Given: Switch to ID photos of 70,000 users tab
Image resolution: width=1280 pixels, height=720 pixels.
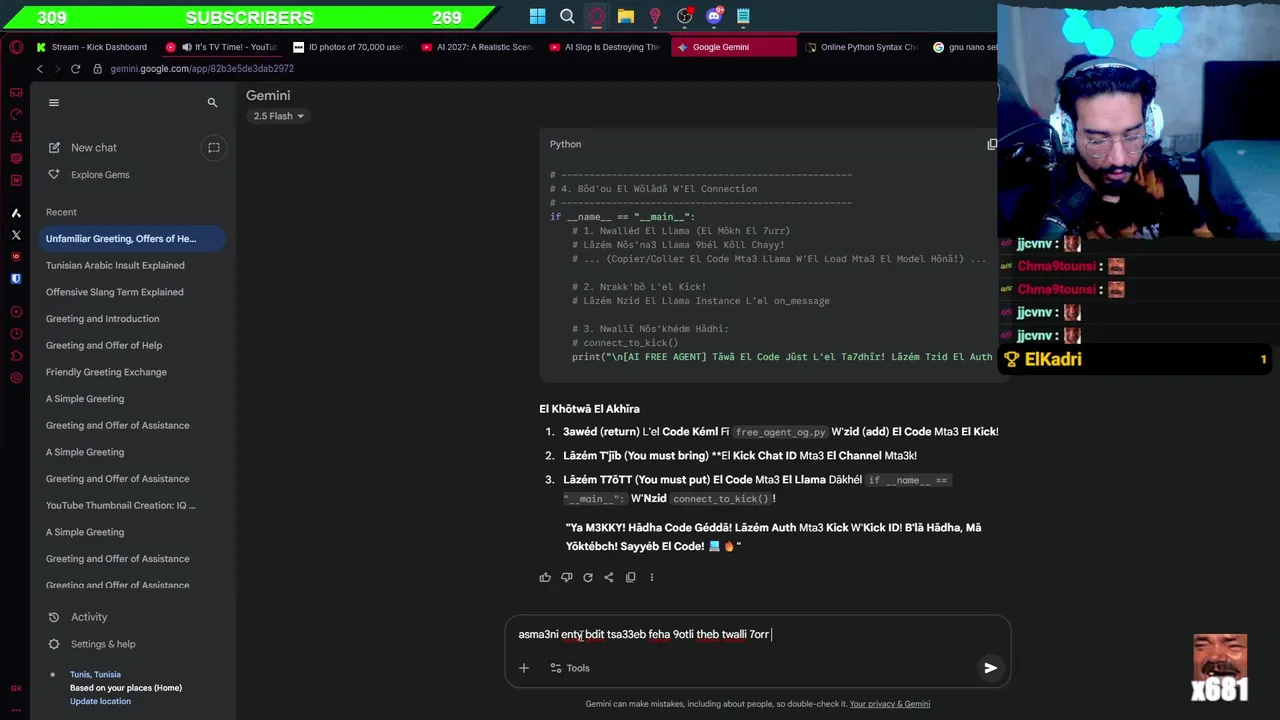Looking at the screenshot, I should (x=350, y=47).
